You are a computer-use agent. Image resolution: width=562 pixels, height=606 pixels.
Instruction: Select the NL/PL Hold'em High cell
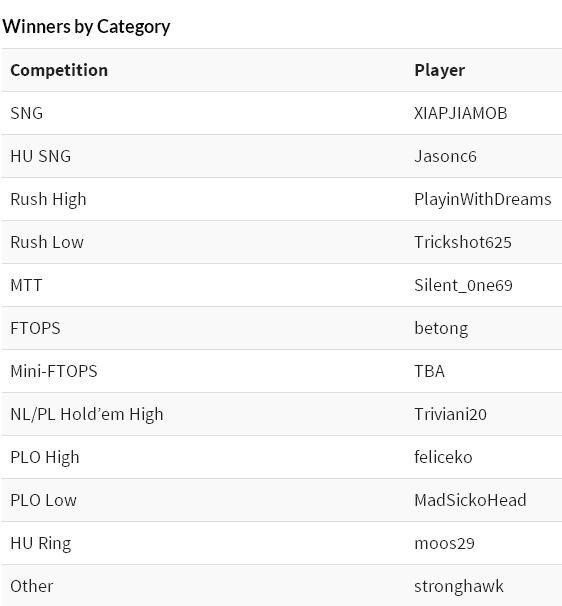tap(87, 415)
